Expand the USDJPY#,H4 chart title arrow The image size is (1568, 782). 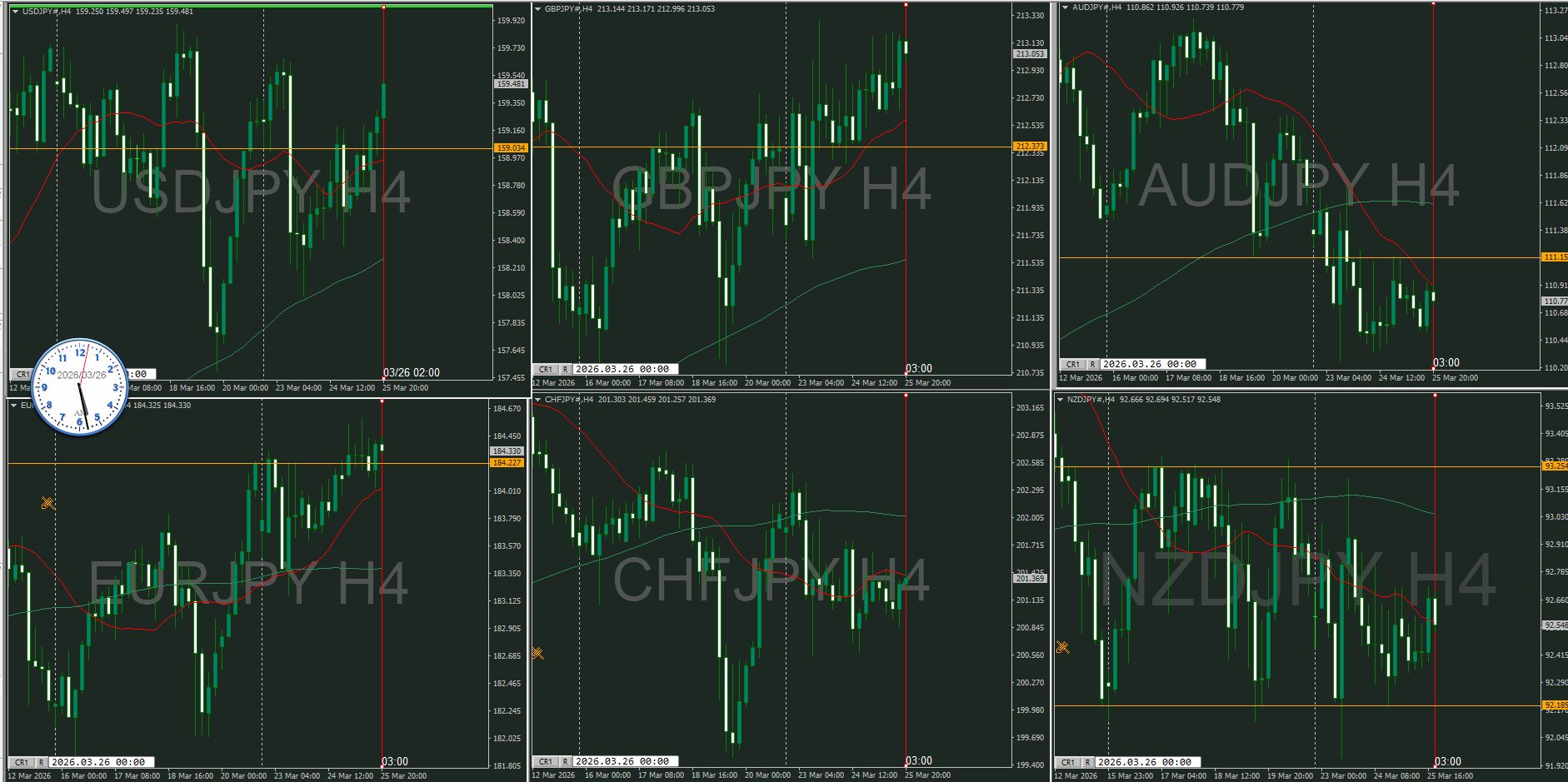click(15, 12)
